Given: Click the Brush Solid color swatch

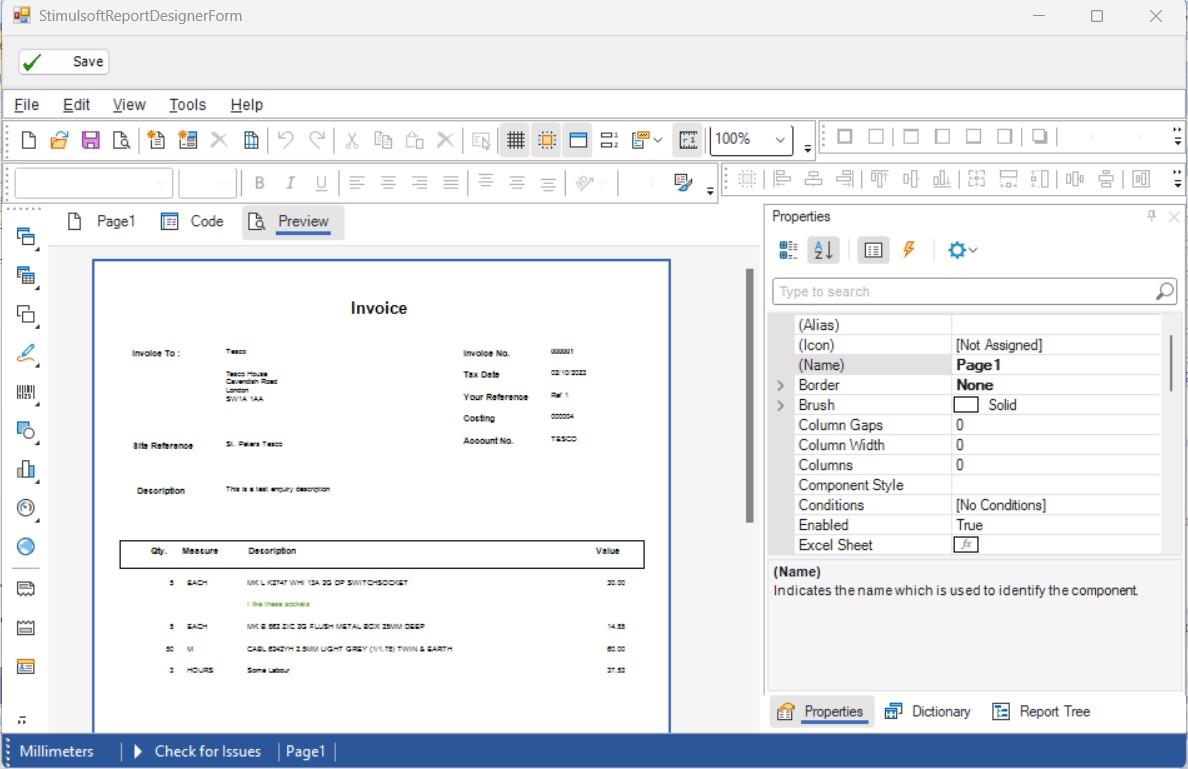Looking at the screenshot, I should [966, 405].
